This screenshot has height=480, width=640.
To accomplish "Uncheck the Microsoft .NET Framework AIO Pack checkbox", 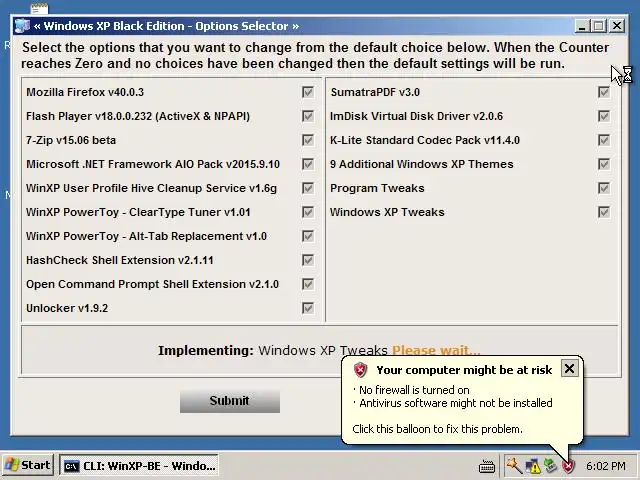I will (x=308, y=164).
